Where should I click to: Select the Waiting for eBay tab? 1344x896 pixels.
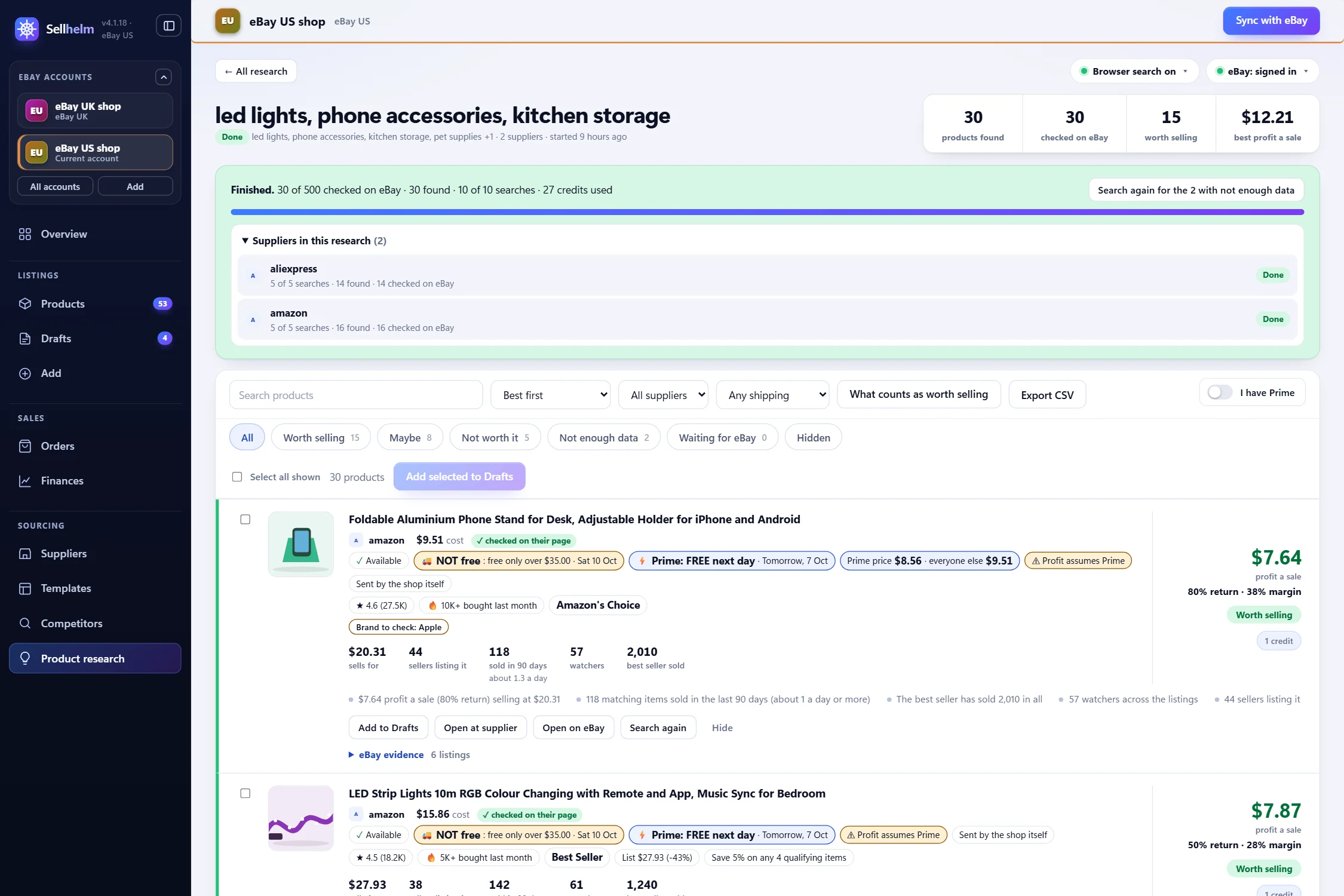click(x=722, y=438)
